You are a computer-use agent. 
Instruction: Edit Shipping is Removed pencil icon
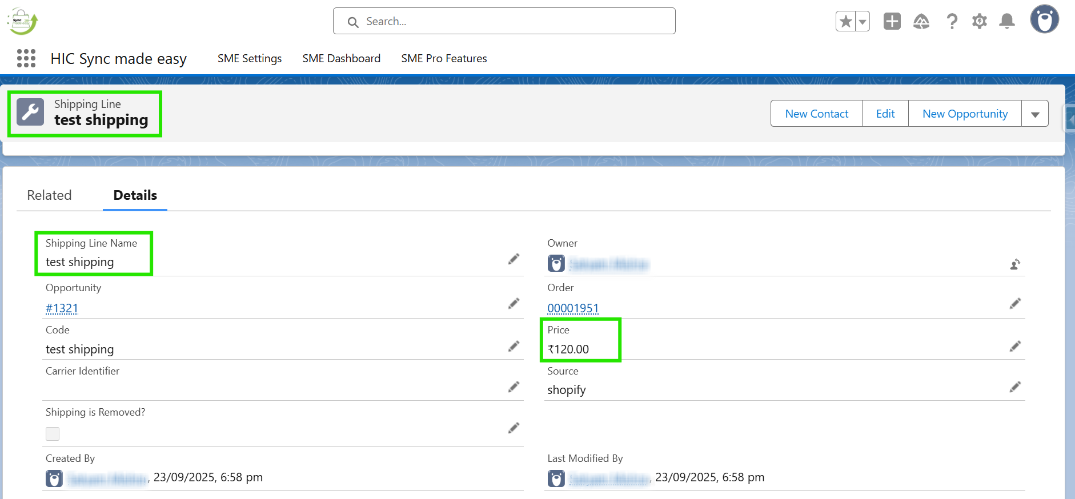point(514,428)
